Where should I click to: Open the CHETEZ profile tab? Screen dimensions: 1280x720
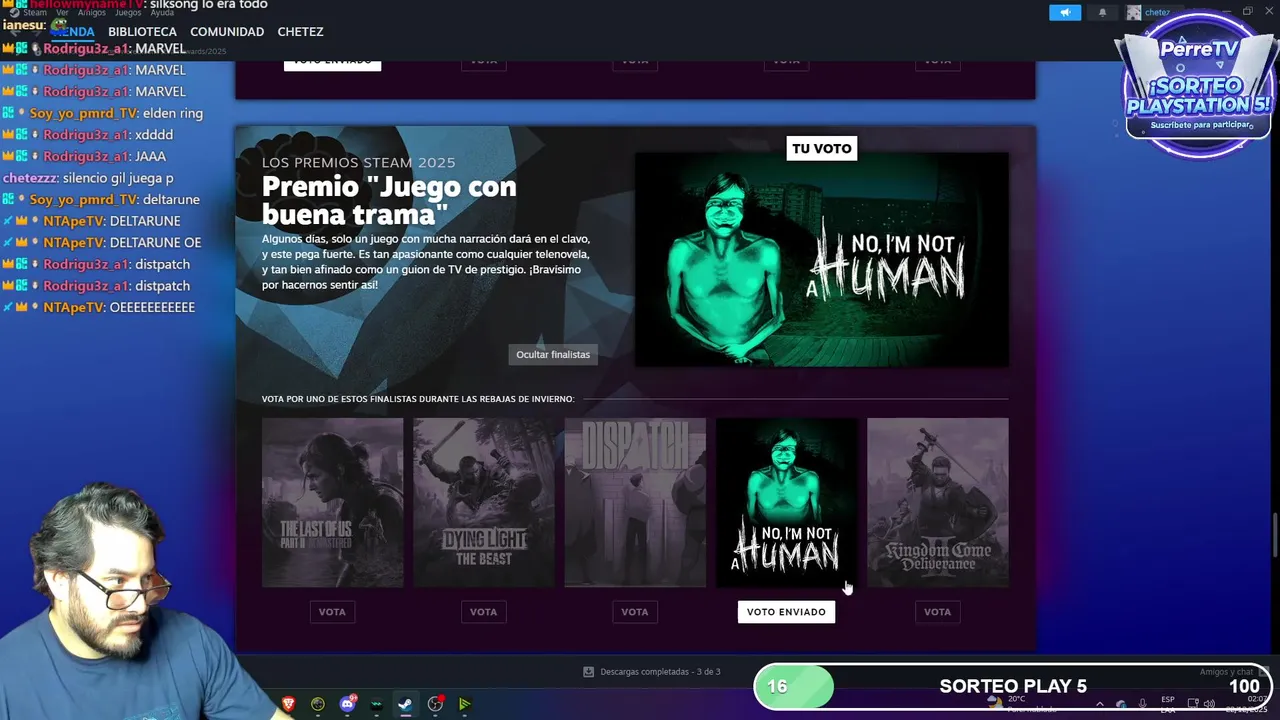click(x=300, y=32)
